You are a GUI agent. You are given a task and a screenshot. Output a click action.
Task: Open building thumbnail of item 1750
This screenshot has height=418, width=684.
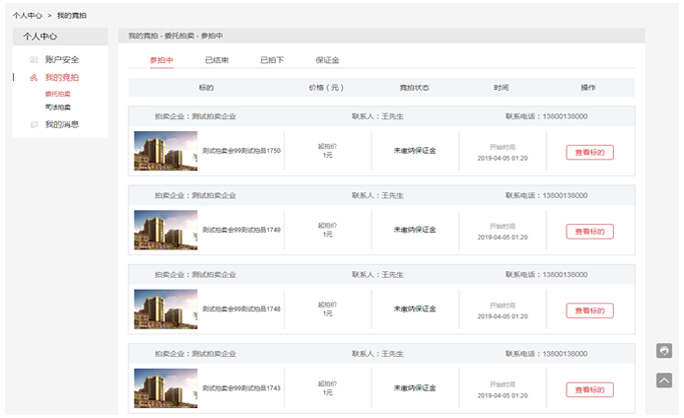(x=165, y=151)
